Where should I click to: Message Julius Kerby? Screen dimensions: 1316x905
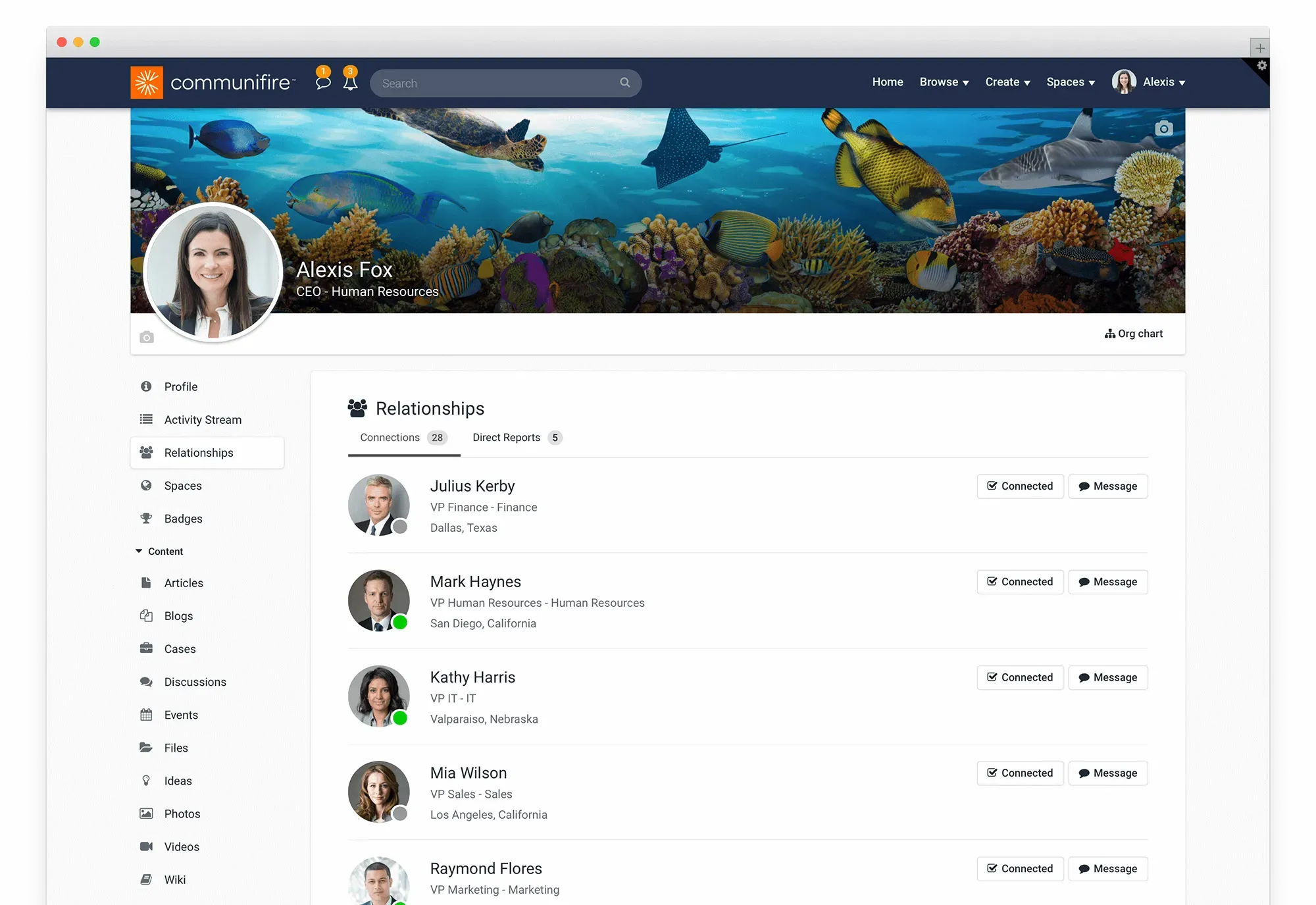1108,486
